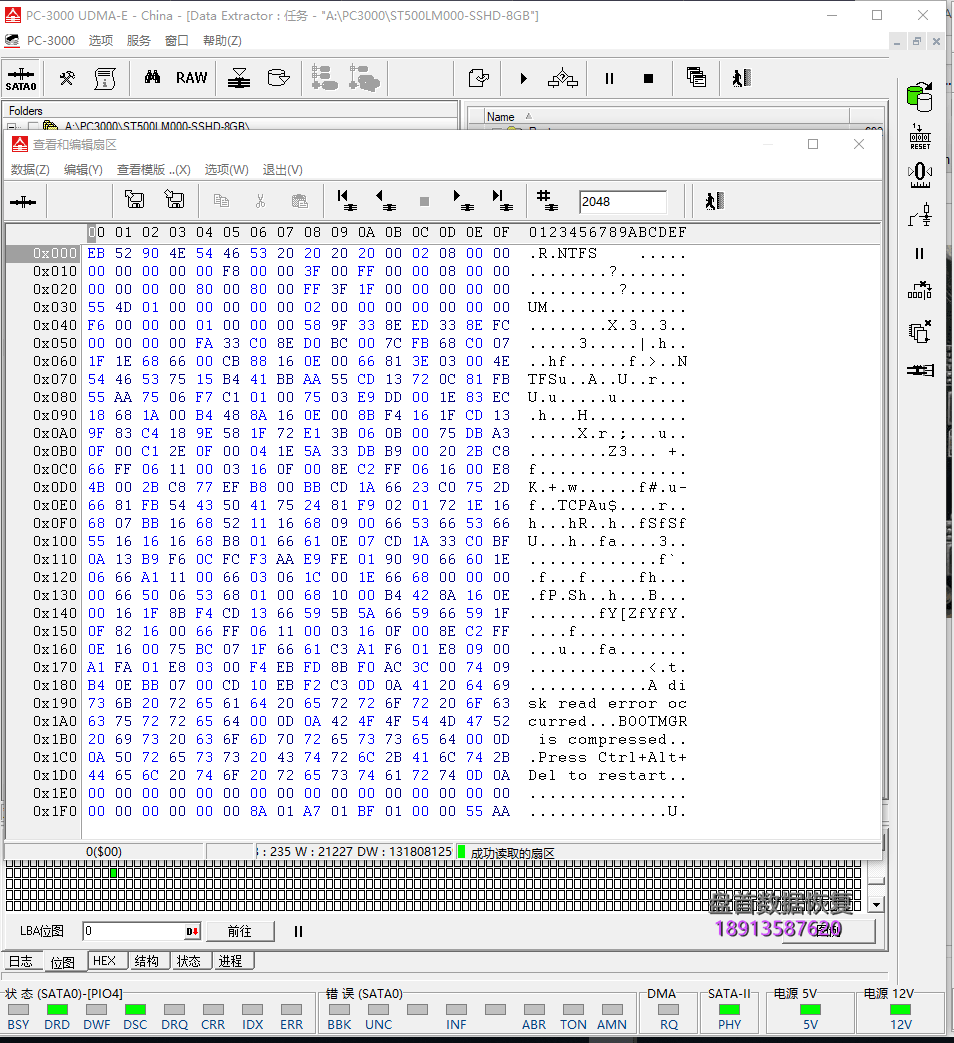Screen dimensions: 954x1043
Task: Click the red D arrow in LBA field
Action: pos(192,931)
